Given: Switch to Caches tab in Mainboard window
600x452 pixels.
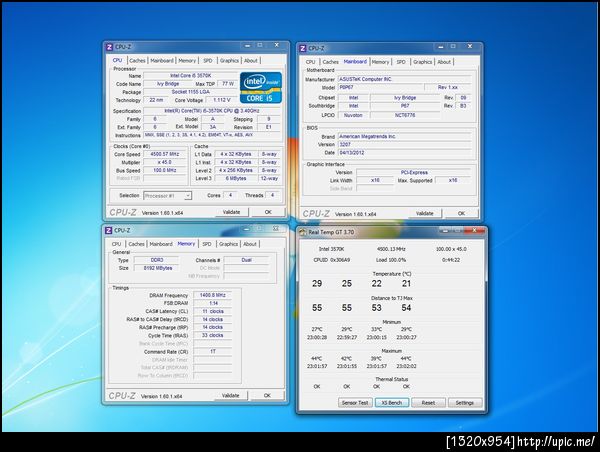Looking at the screenshot, I should [x=331, y=62].
